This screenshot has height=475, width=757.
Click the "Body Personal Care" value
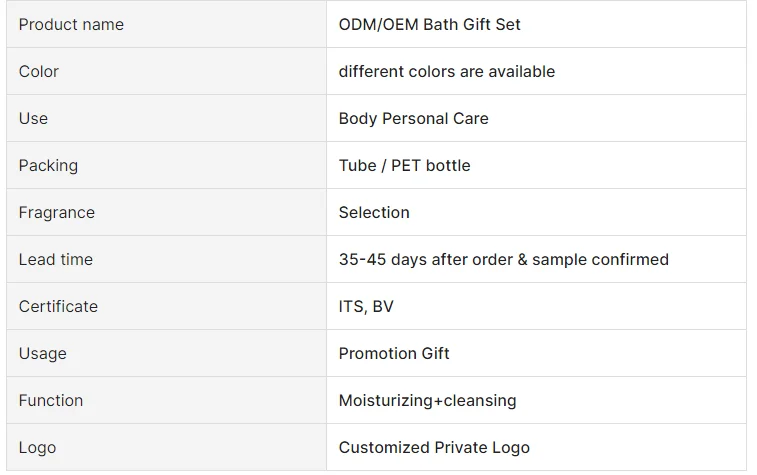click(413, 118)
